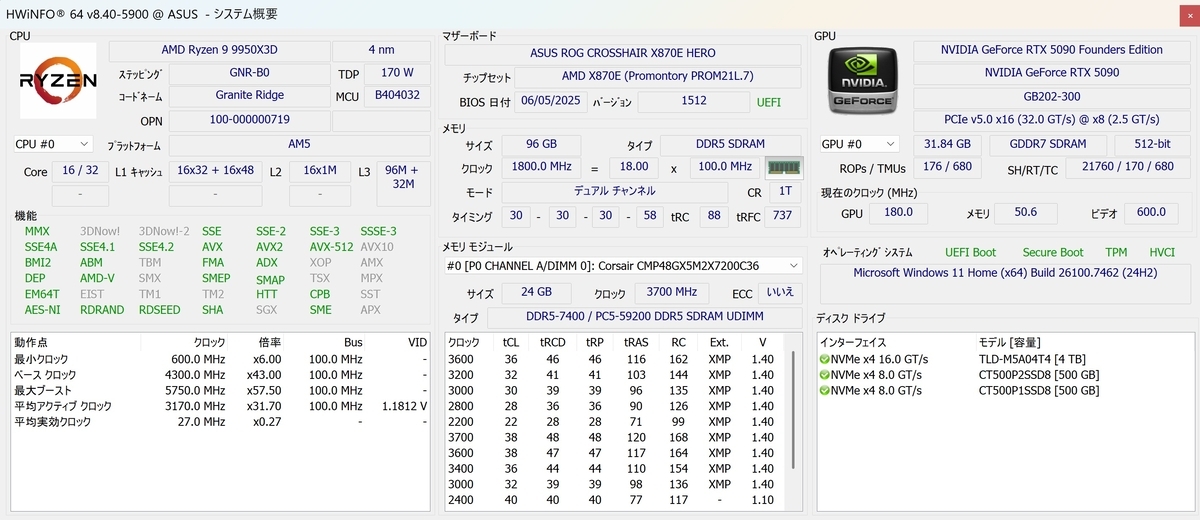
Task: Click the AVX-512 feature label
Action: pos(331,246)
